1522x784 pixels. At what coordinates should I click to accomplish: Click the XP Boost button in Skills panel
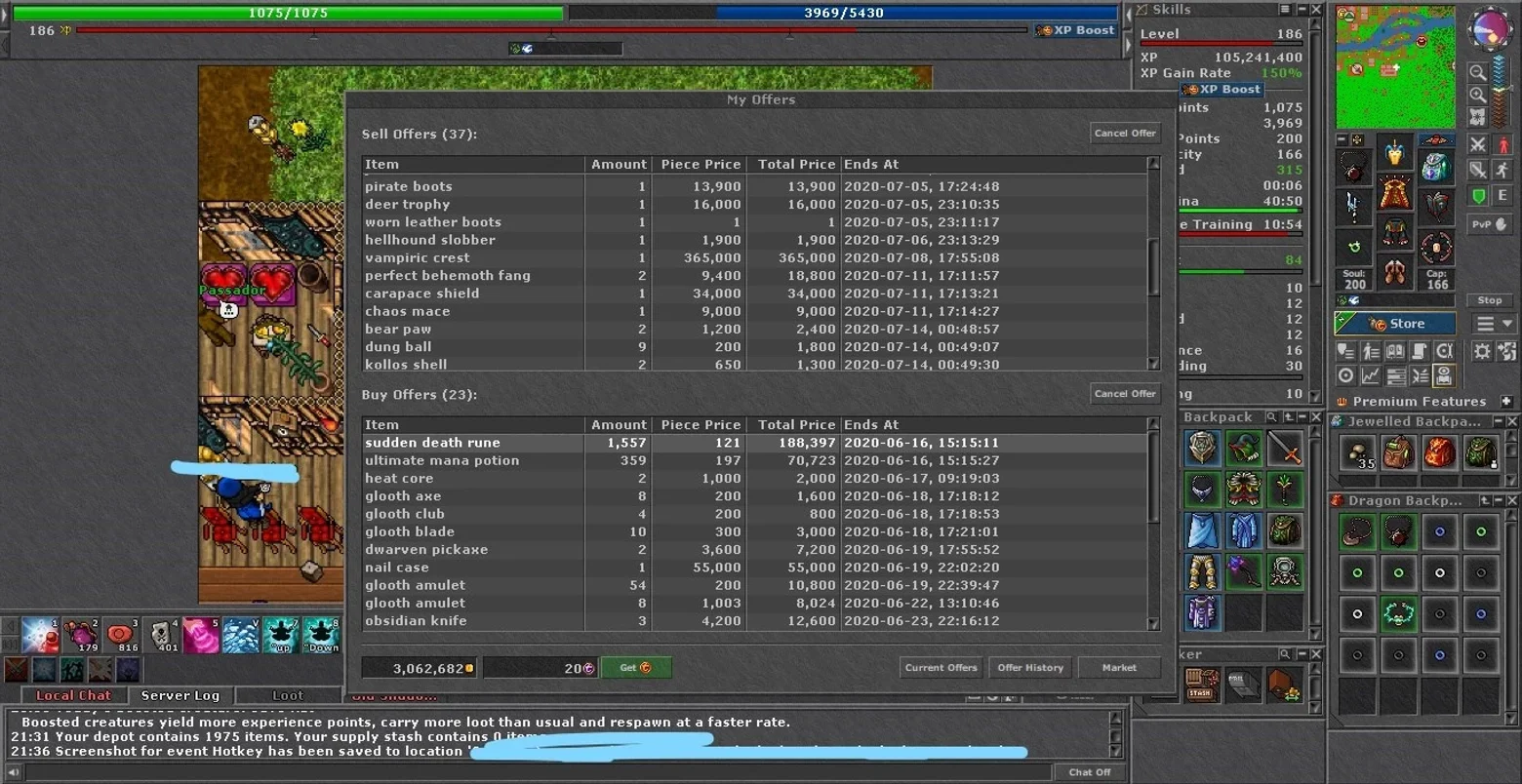coord(1220,89)
